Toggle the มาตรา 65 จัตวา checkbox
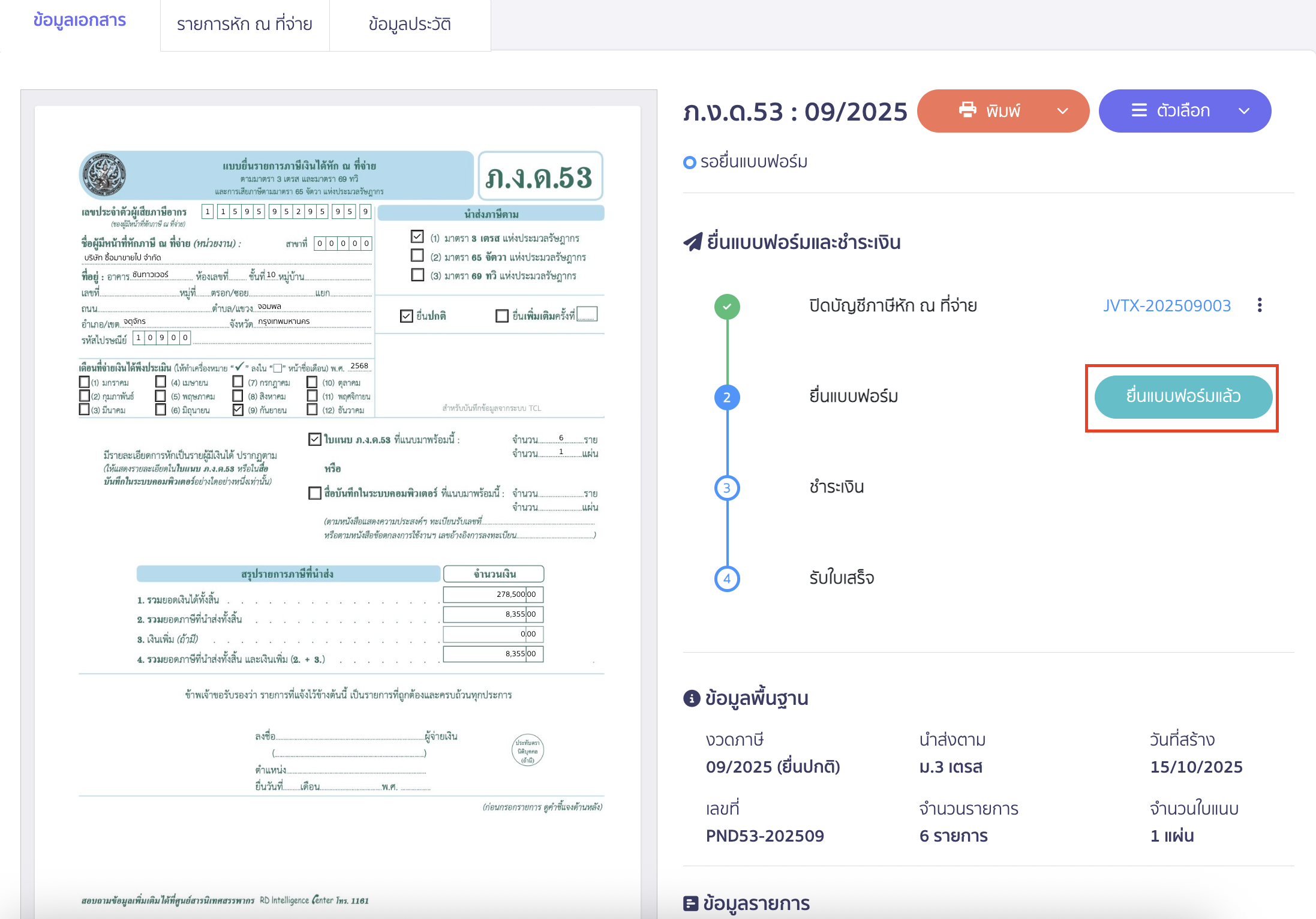Viewport: 1316px width, 919px height. point(417,256)
